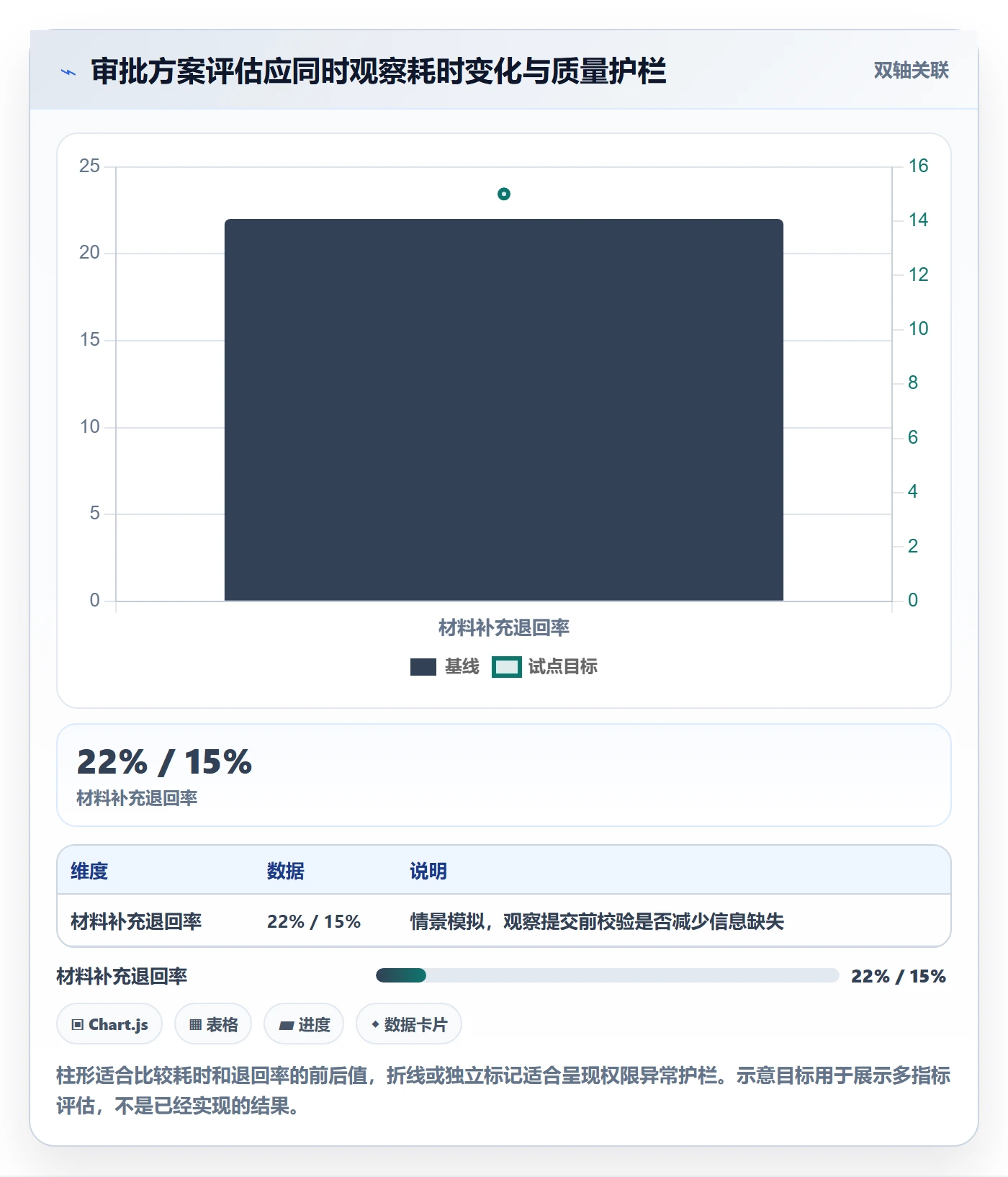The width and height of the screenshot is (1008, 1177).
Task: Select the 22% / 15% cell in the table
Action: [x=314, y=921]
